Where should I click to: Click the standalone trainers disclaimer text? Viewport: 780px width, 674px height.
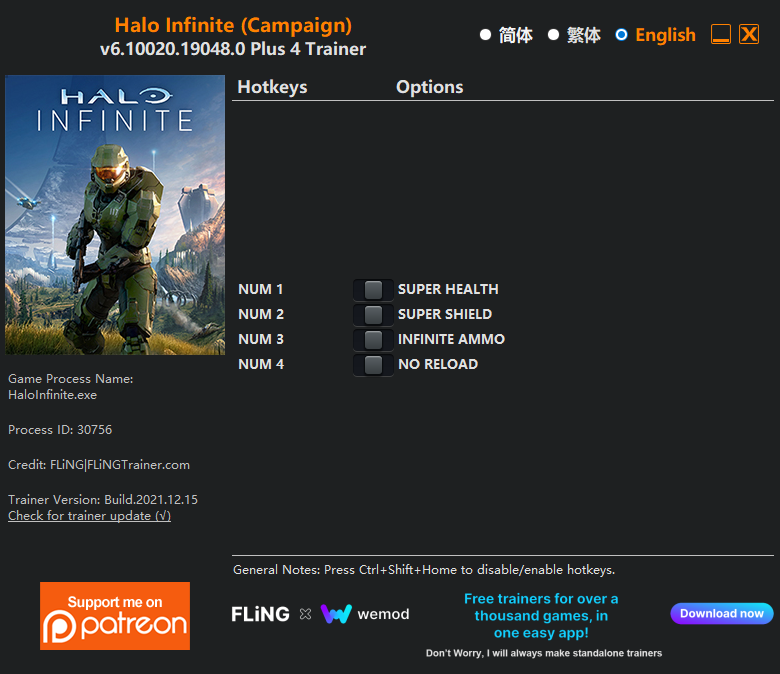click(x=544, y=653)
